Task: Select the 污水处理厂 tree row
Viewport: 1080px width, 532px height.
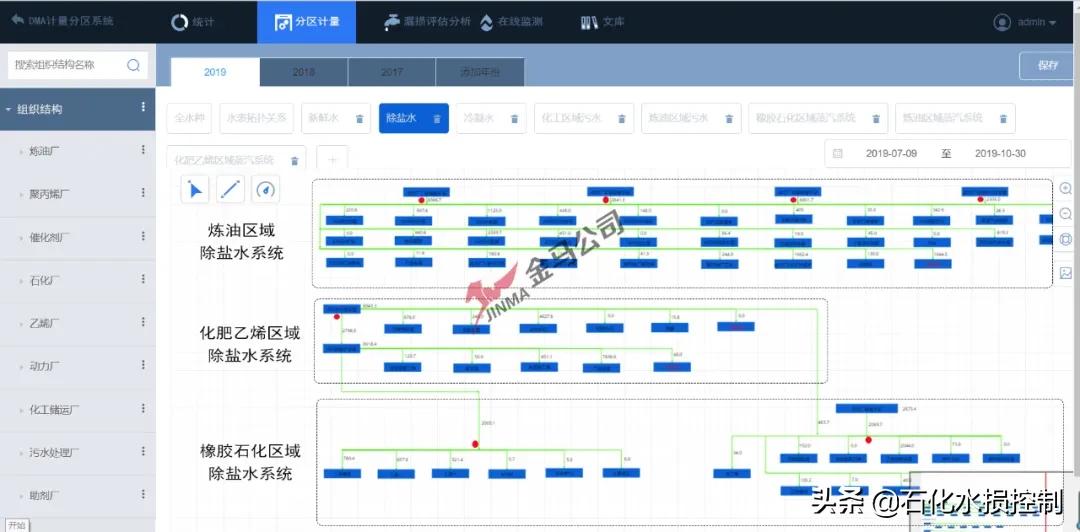Action: [x=78, y=453]
